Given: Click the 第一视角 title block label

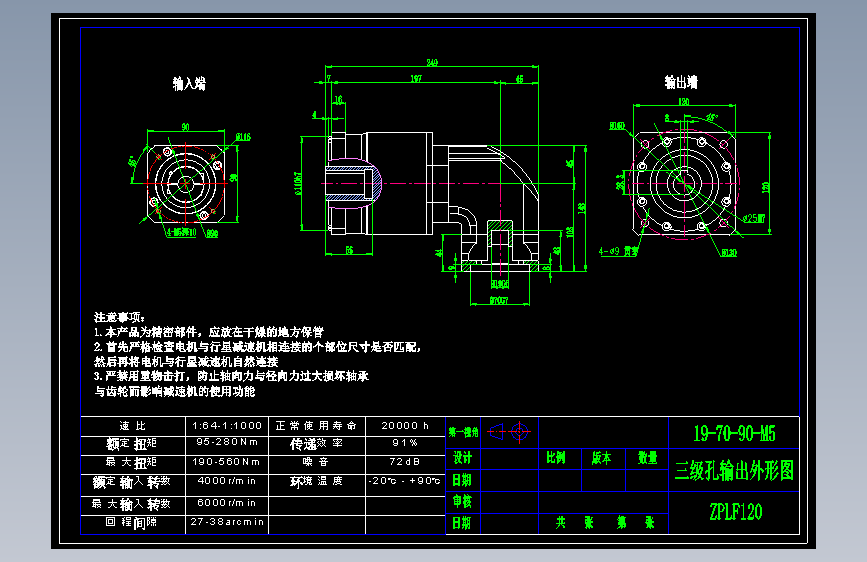Looking at the screenshot, I should pyautogui.click(x=463, y=432).
